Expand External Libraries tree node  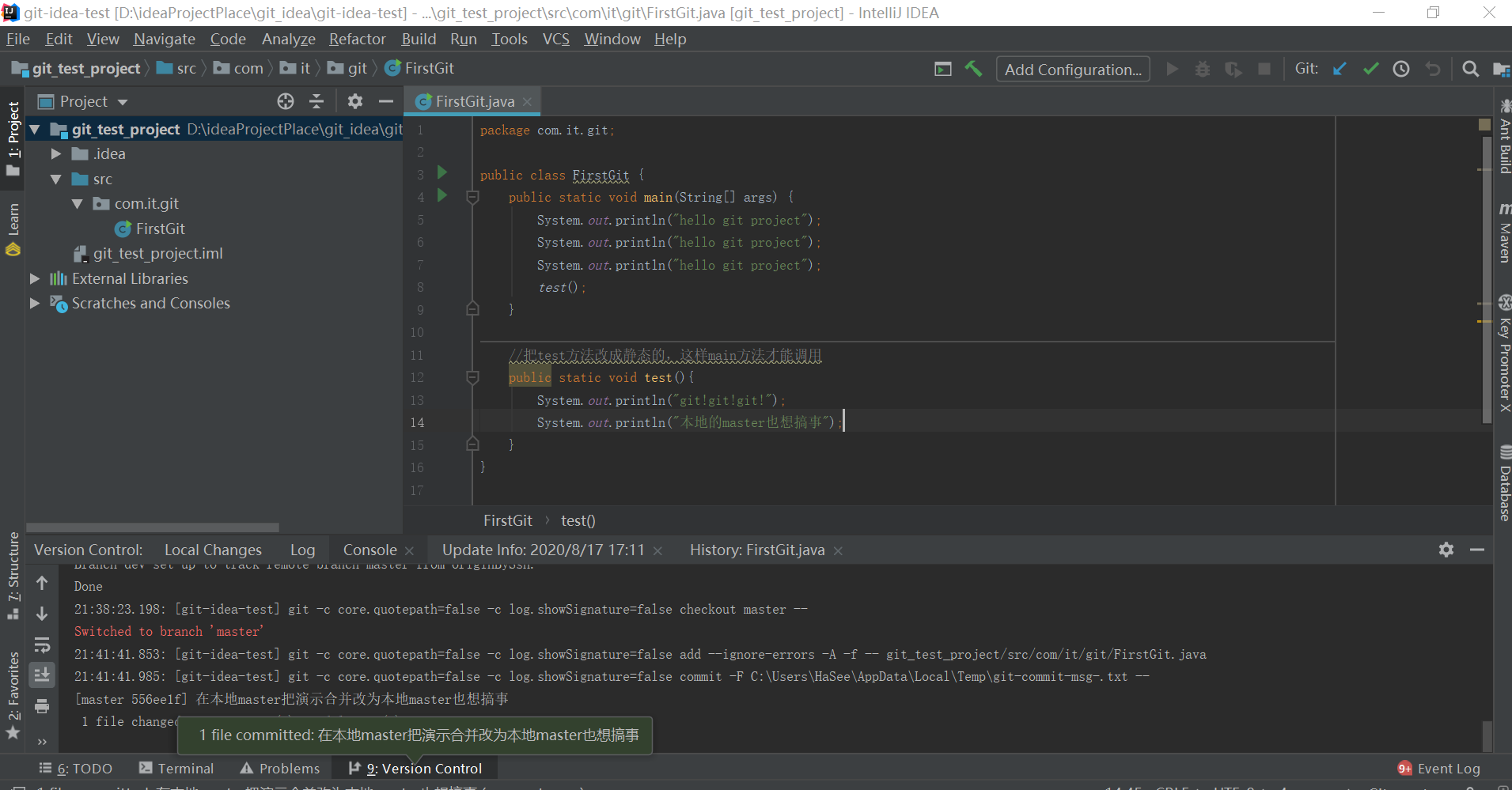tap(35, 278)
